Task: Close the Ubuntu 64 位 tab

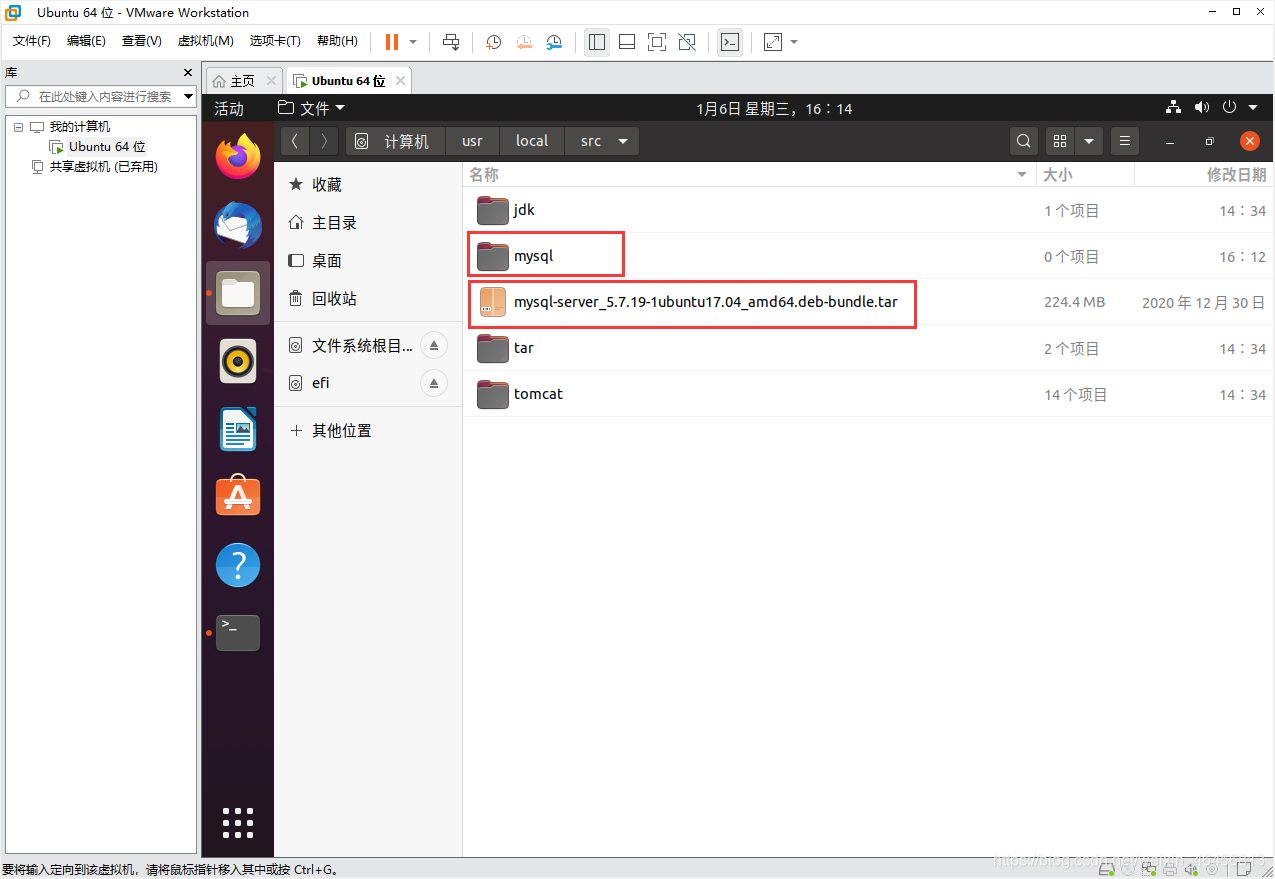Action: pos(400,81)
